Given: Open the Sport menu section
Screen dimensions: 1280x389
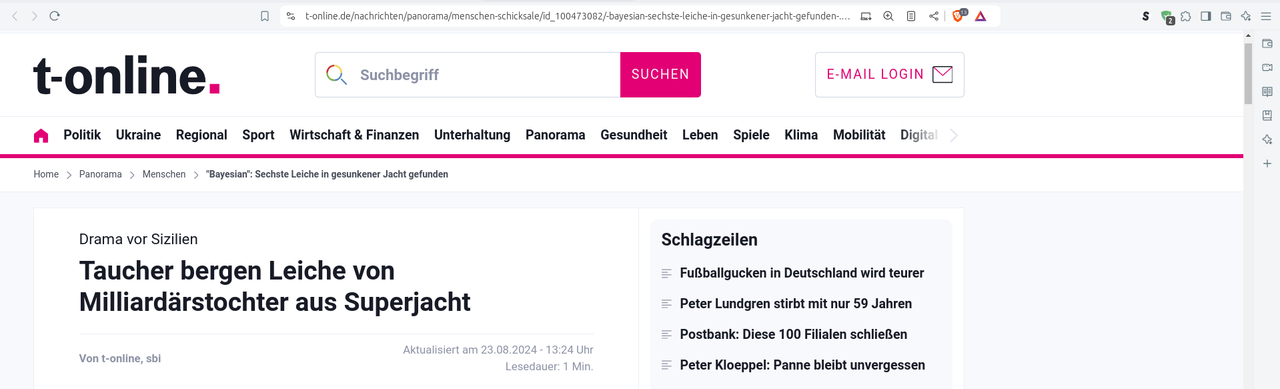Looking at the screenshot, I should (x=258, y=135).
